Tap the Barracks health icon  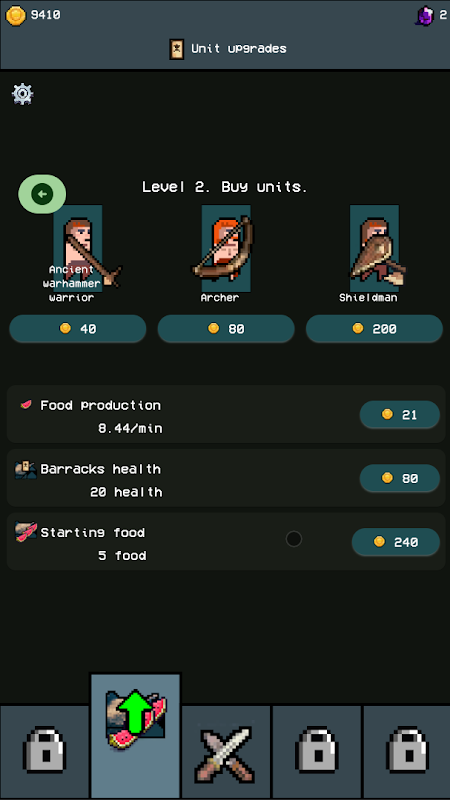pyautogui.click(x=26, y=469)
